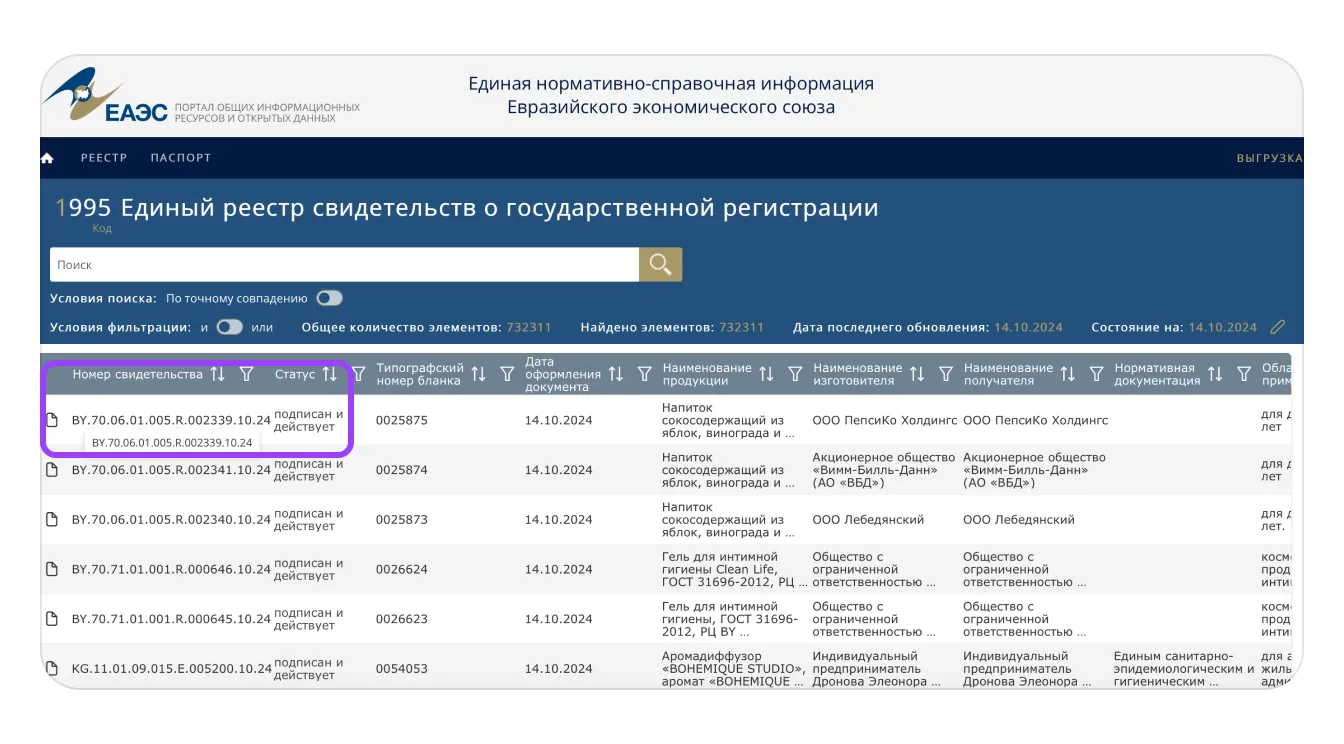Click blank number 0025873

coord(402,520)
